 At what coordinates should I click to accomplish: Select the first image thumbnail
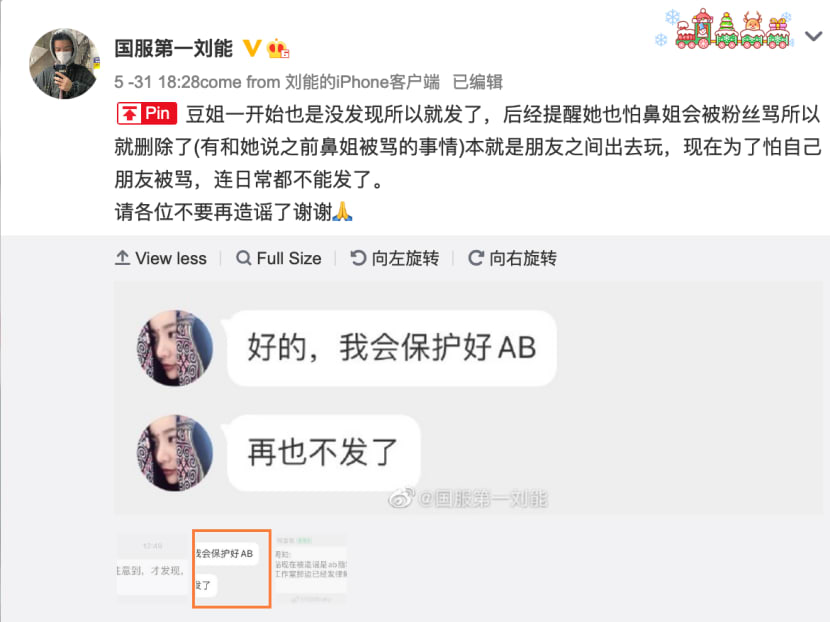(x=152, y=569)
